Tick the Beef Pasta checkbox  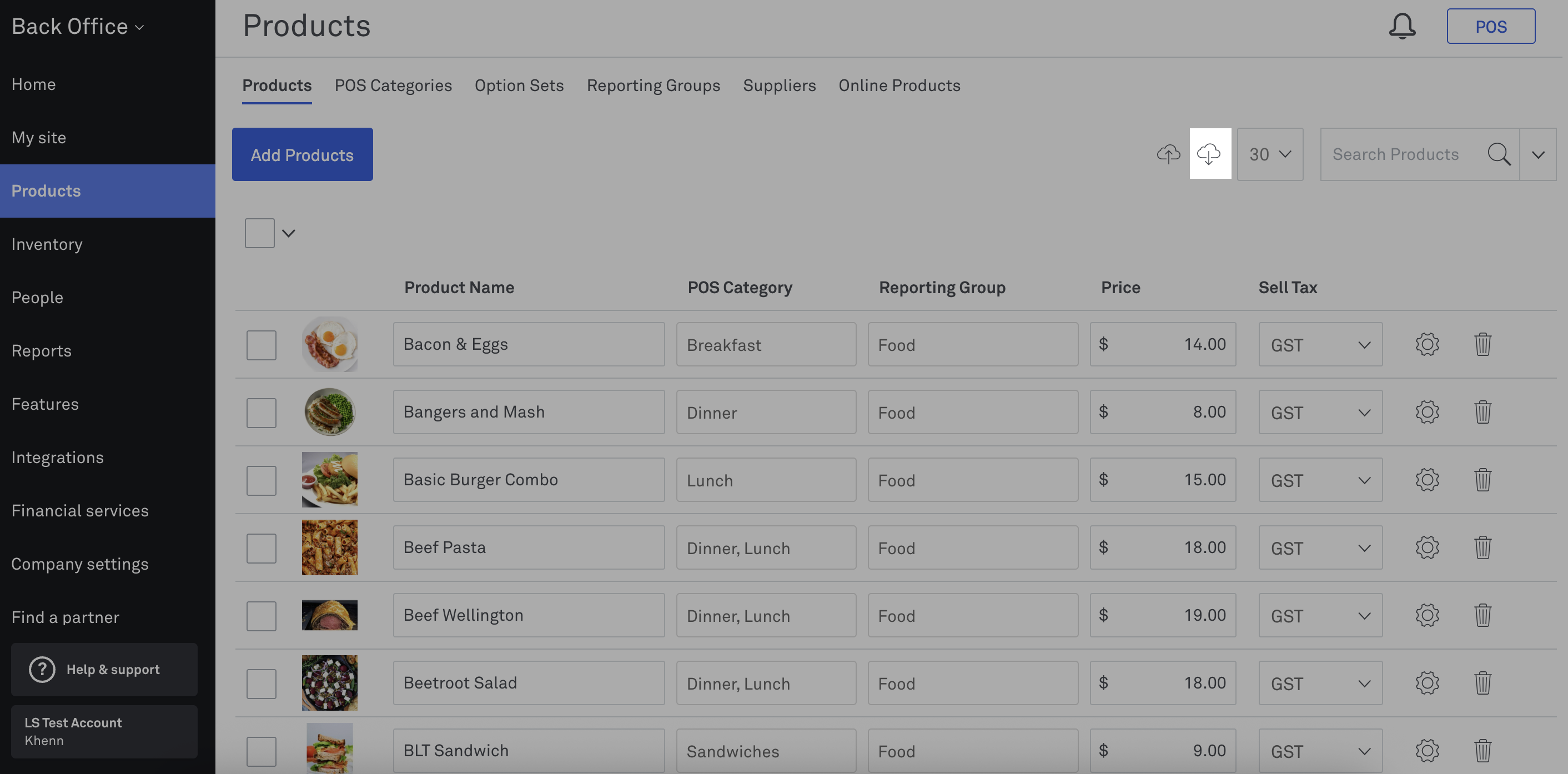point(261,548)
